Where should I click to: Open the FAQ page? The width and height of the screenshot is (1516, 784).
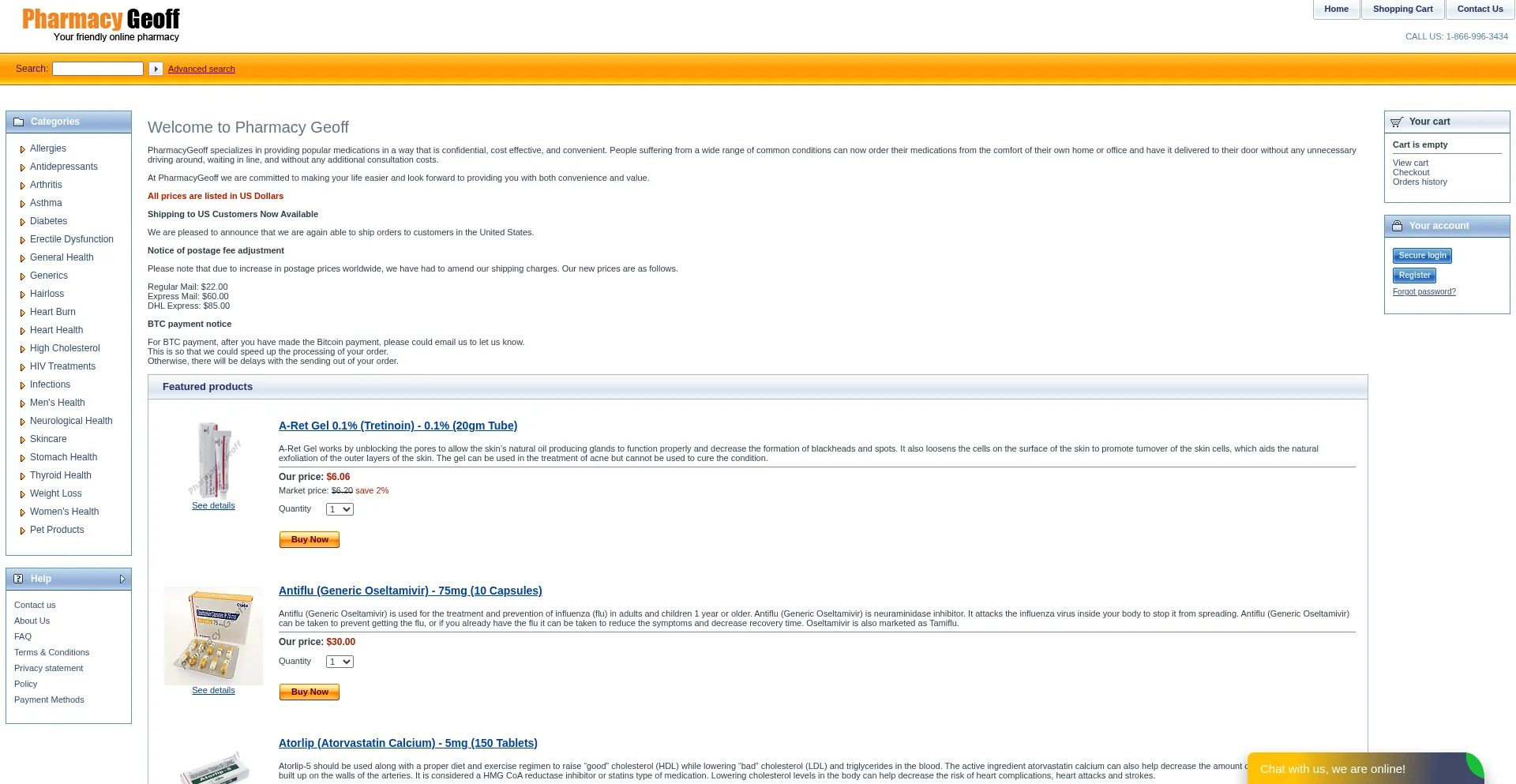pos(23,636)
